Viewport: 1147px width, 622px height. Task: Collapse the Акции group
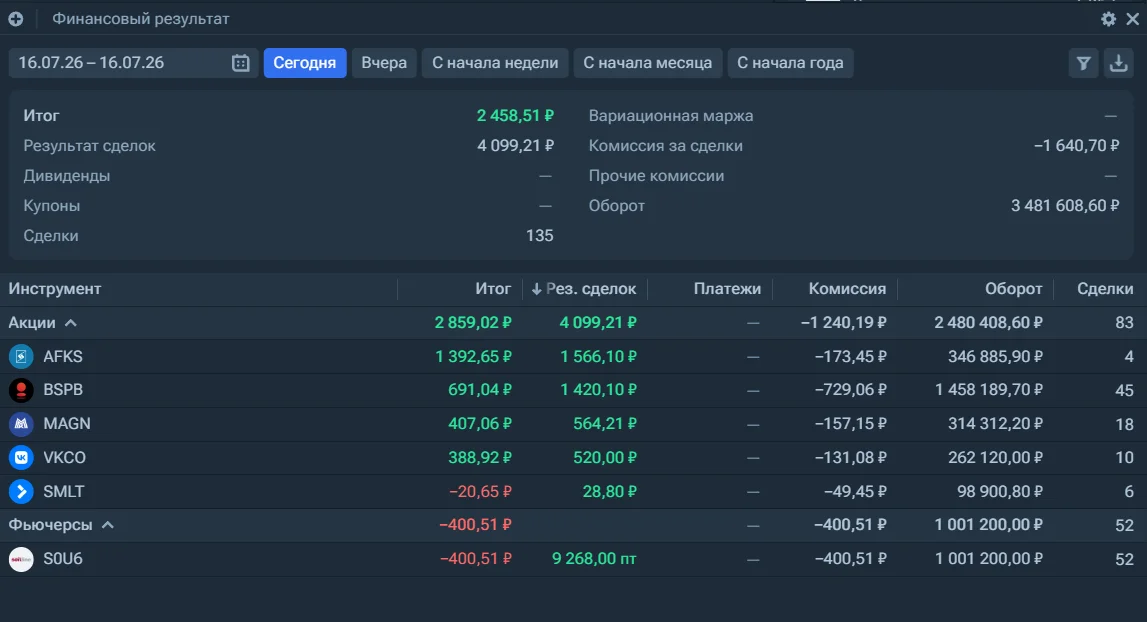[x=70, y=323]
